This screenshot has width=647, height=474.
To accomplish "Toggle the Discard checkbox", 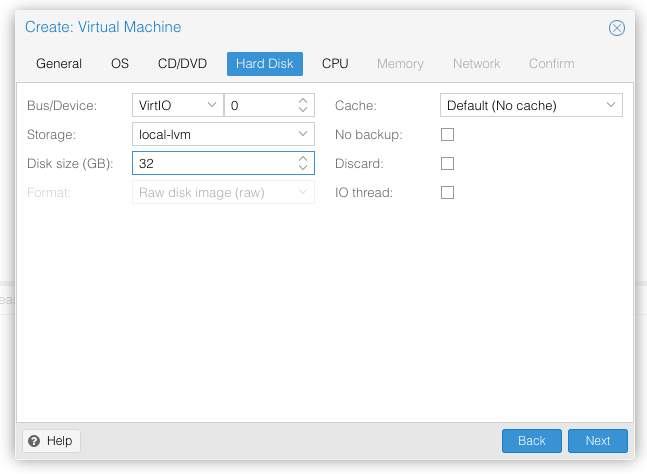I will [x=447, y=163].
